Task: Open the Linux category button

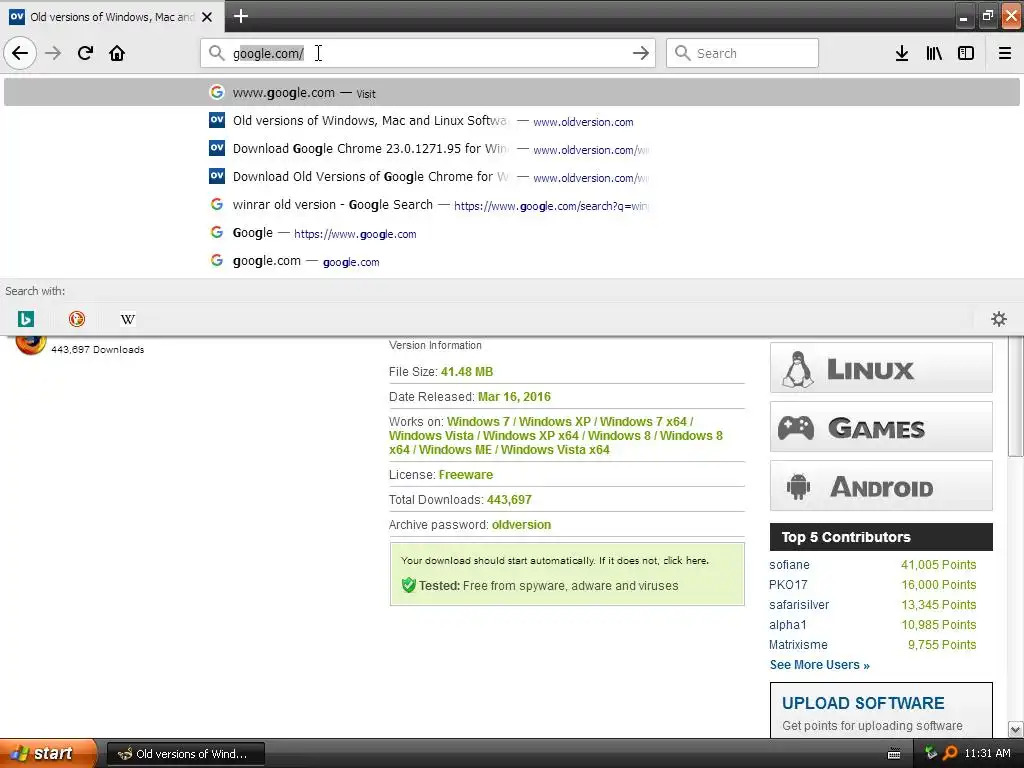Action: pos(881,368)
